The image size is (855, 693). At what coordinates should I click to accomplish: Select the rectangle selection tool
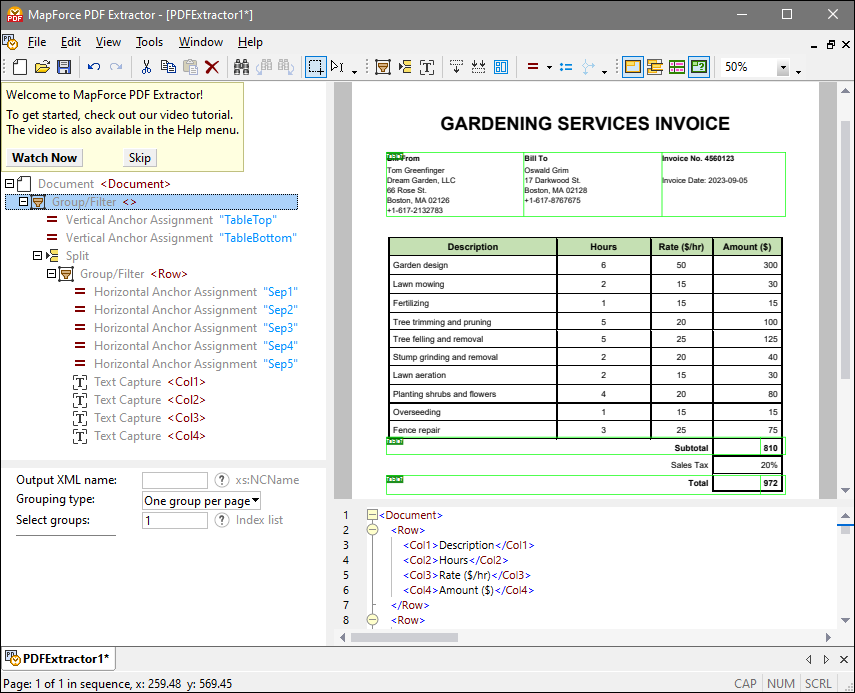[316, 67]
